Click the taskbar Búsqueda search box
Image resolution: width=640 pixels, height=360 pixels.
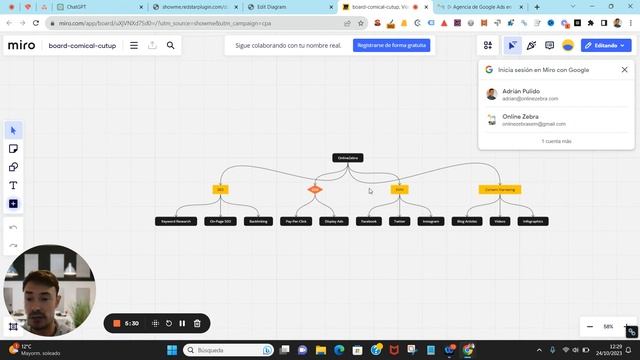click(x=228, y=350)
